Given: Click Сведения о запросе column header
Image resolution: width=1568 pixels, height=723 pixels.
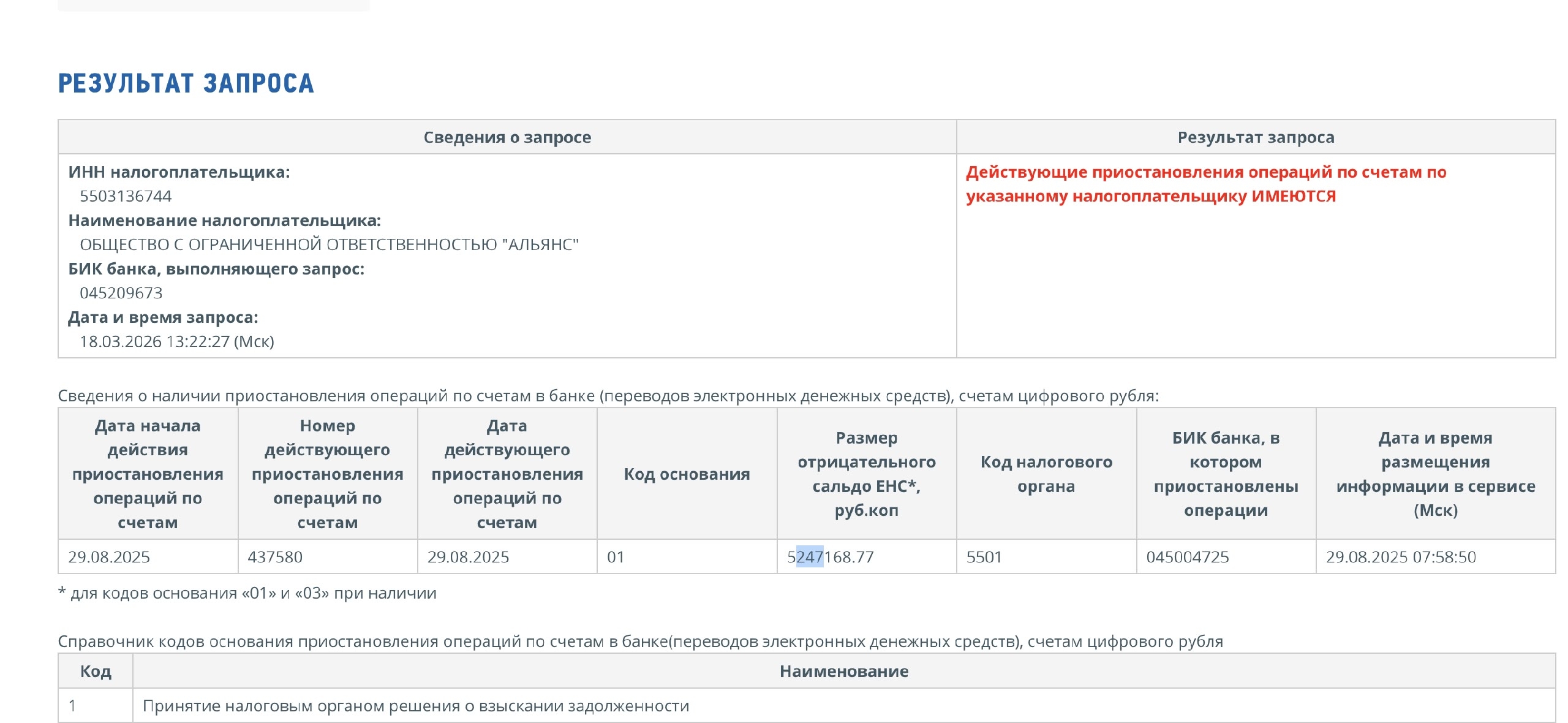Looking at the screenshot, I should click(507, 137).
